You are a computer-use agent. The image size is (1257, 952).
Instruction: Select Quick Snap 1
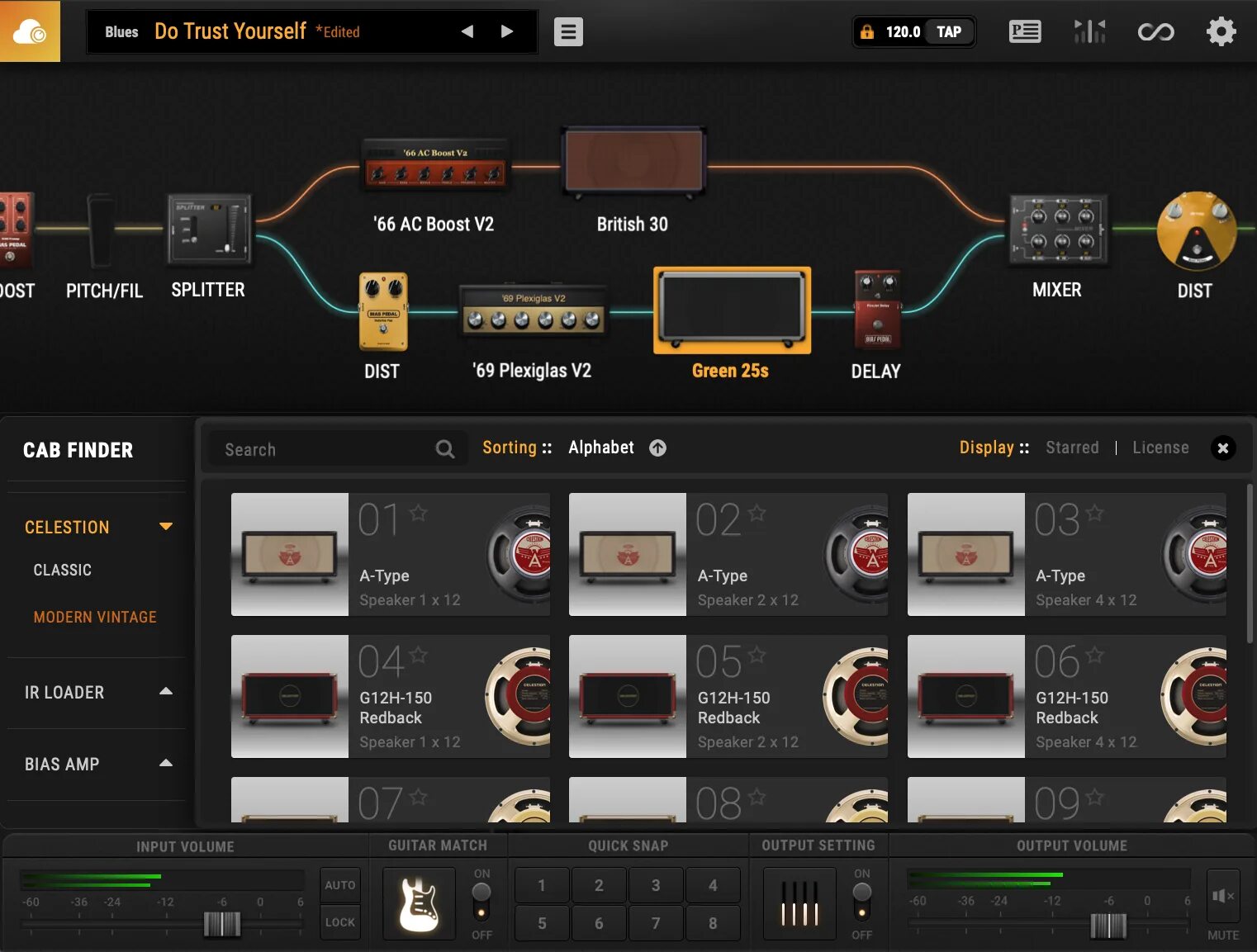[x=542, y=885]
